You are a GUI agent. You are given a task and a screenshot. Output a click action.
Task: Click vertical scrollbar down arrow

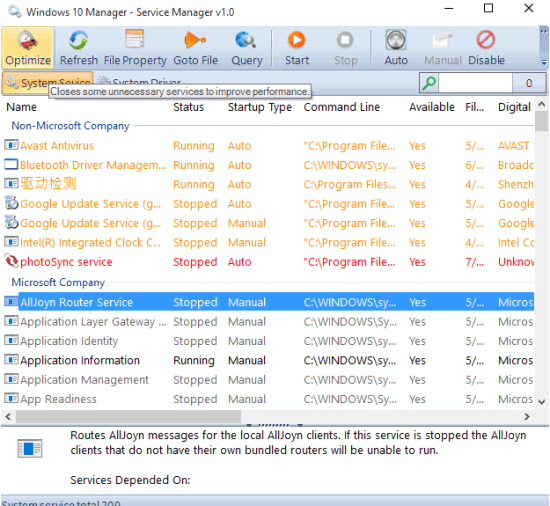point(542,402)
